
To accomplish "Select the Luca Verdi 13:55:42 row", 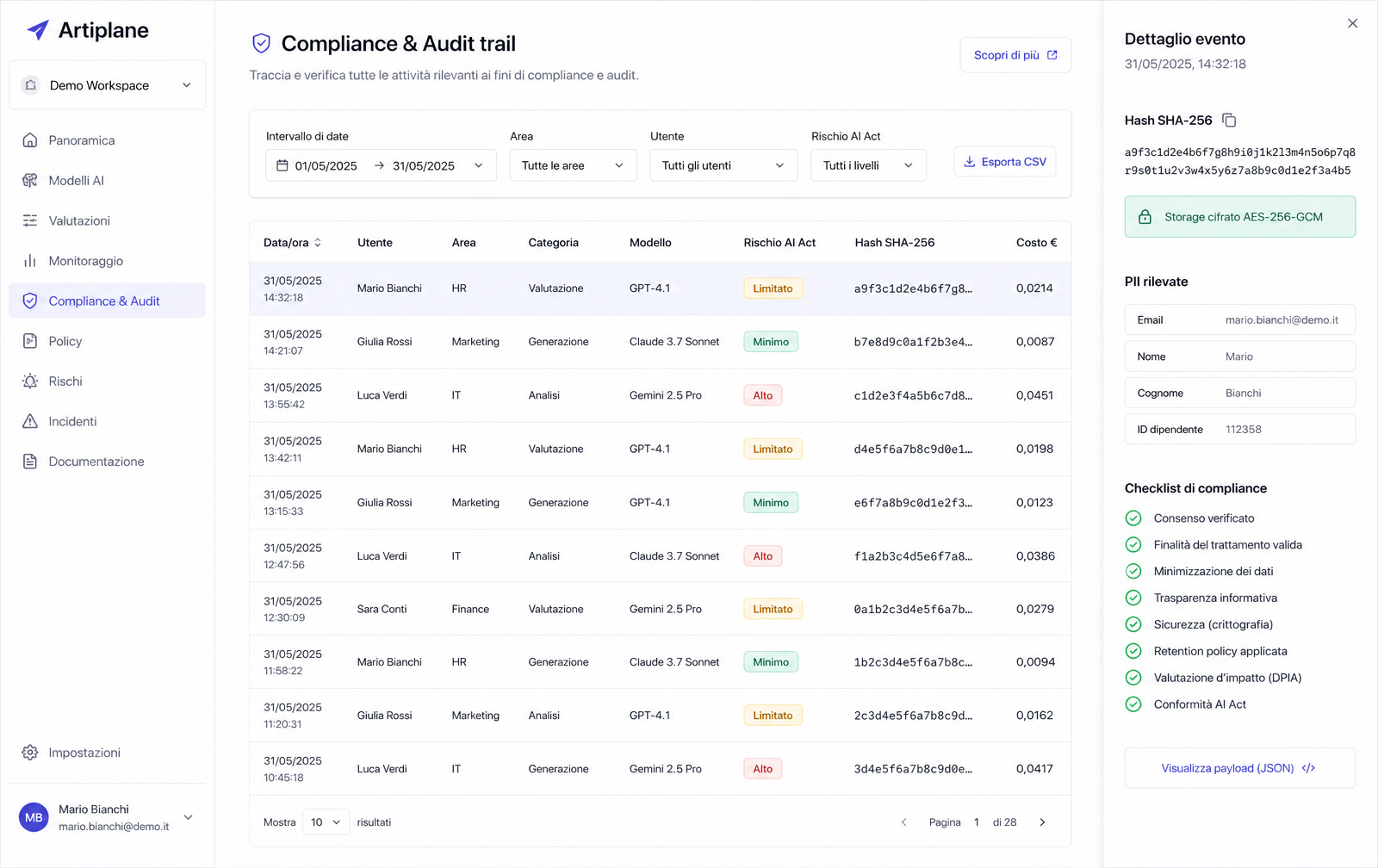I will click(x=660, y=395).
